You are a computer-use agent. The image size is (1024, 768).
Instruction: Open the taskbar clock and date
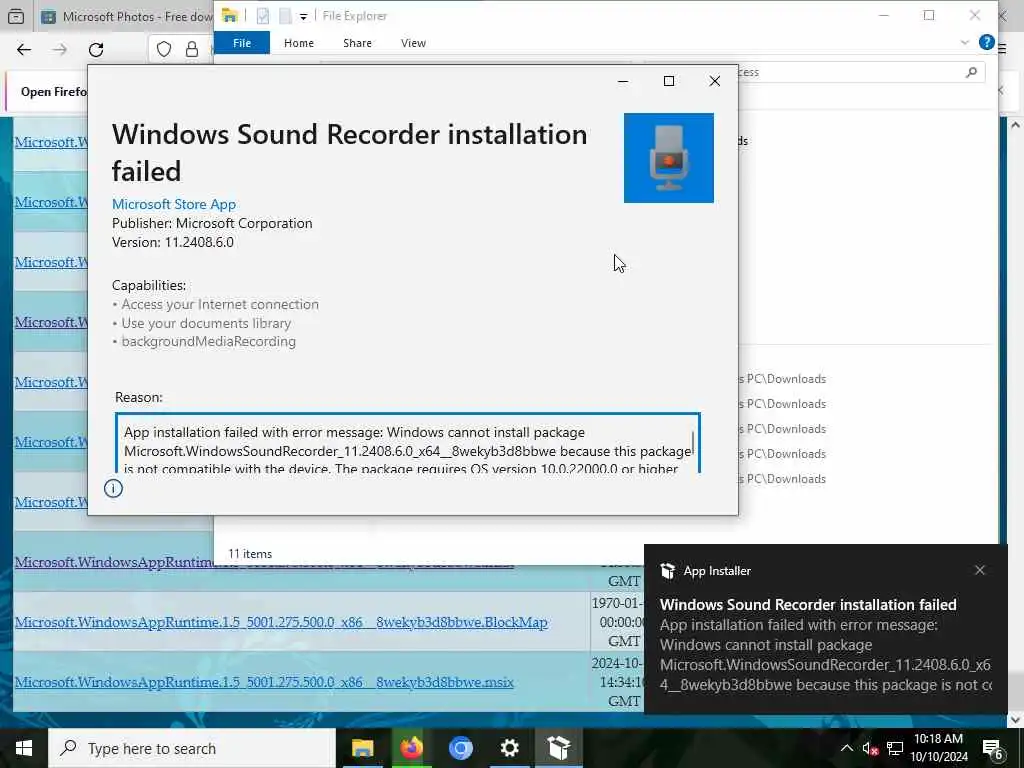tap(938, 748)
